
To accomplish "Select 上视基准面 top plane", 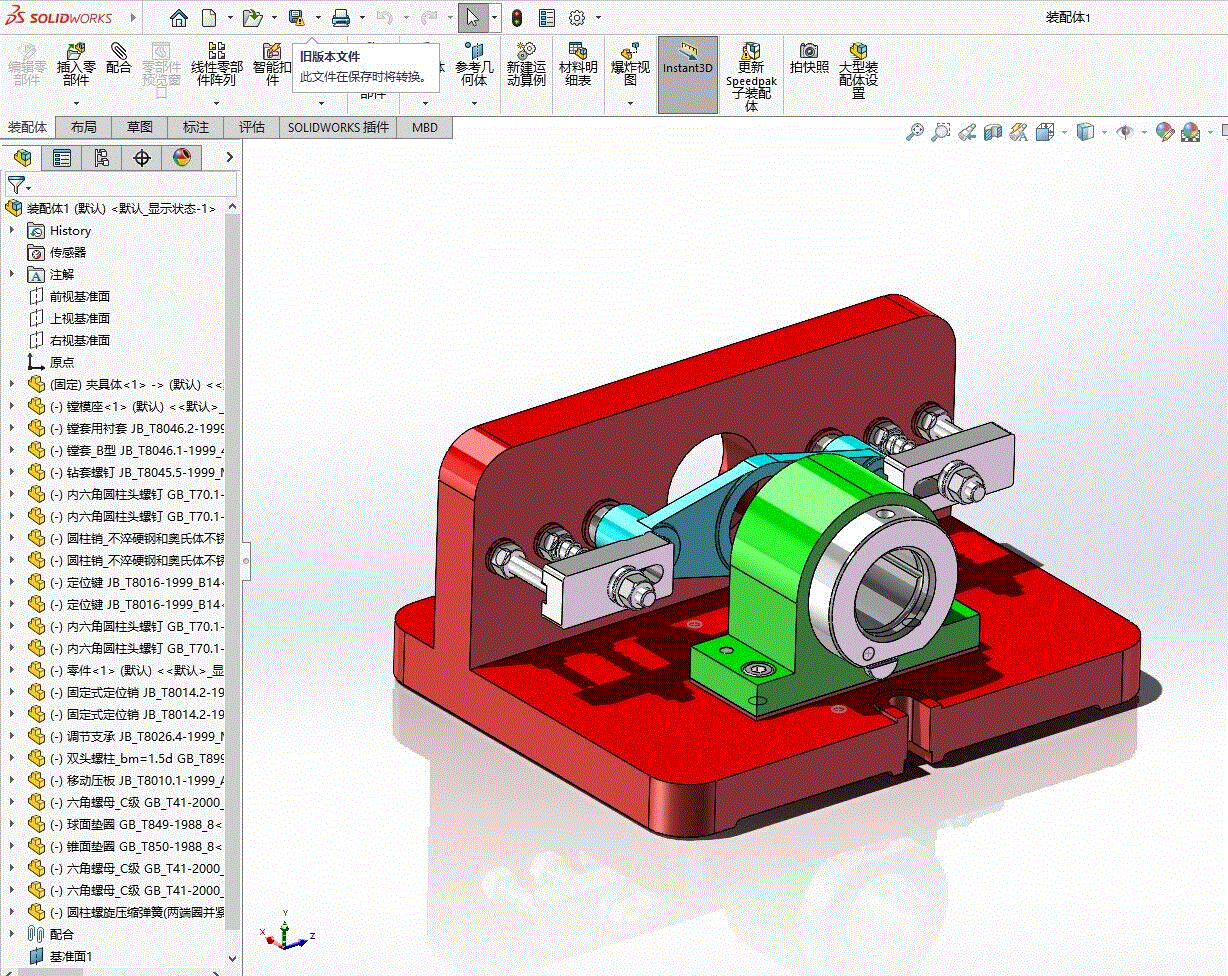I will pos(80,318).
